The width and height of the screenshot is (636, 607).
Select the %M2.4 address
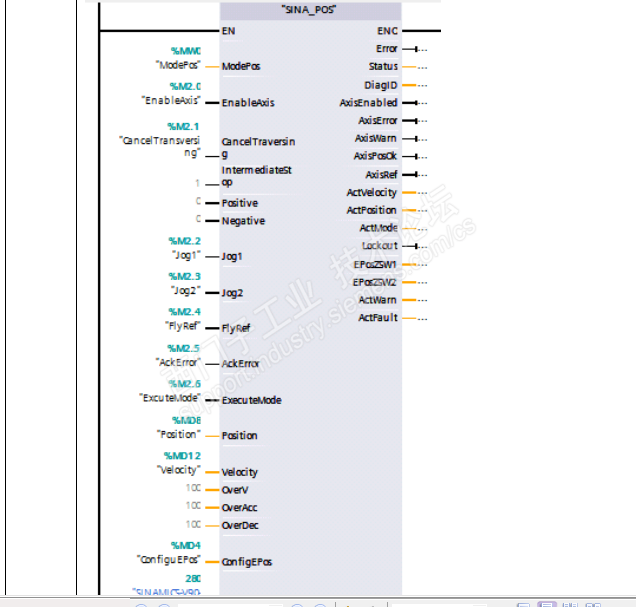[185, 312]
